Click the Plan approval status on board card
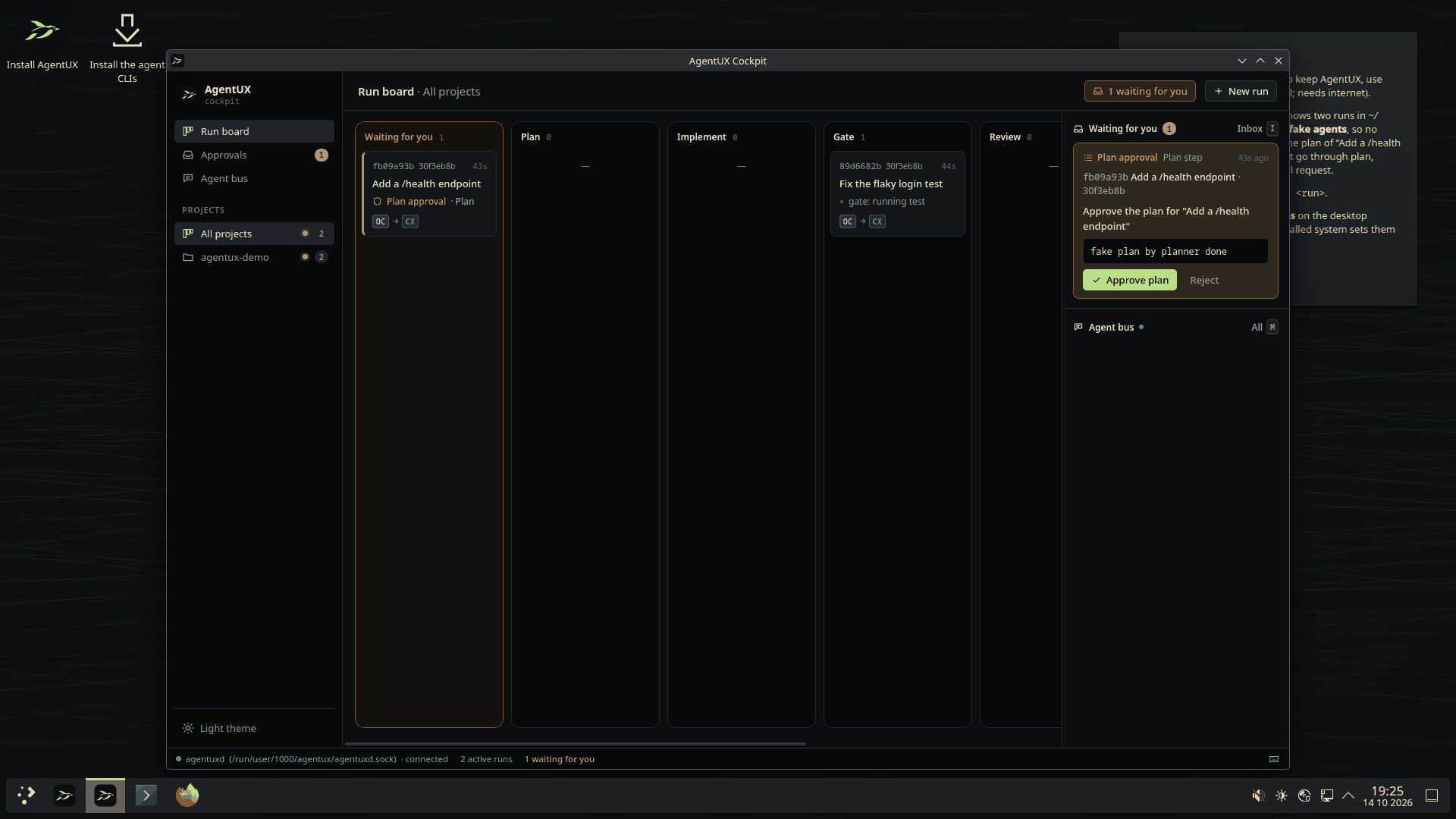1456x819 pixels. [416, 202]
